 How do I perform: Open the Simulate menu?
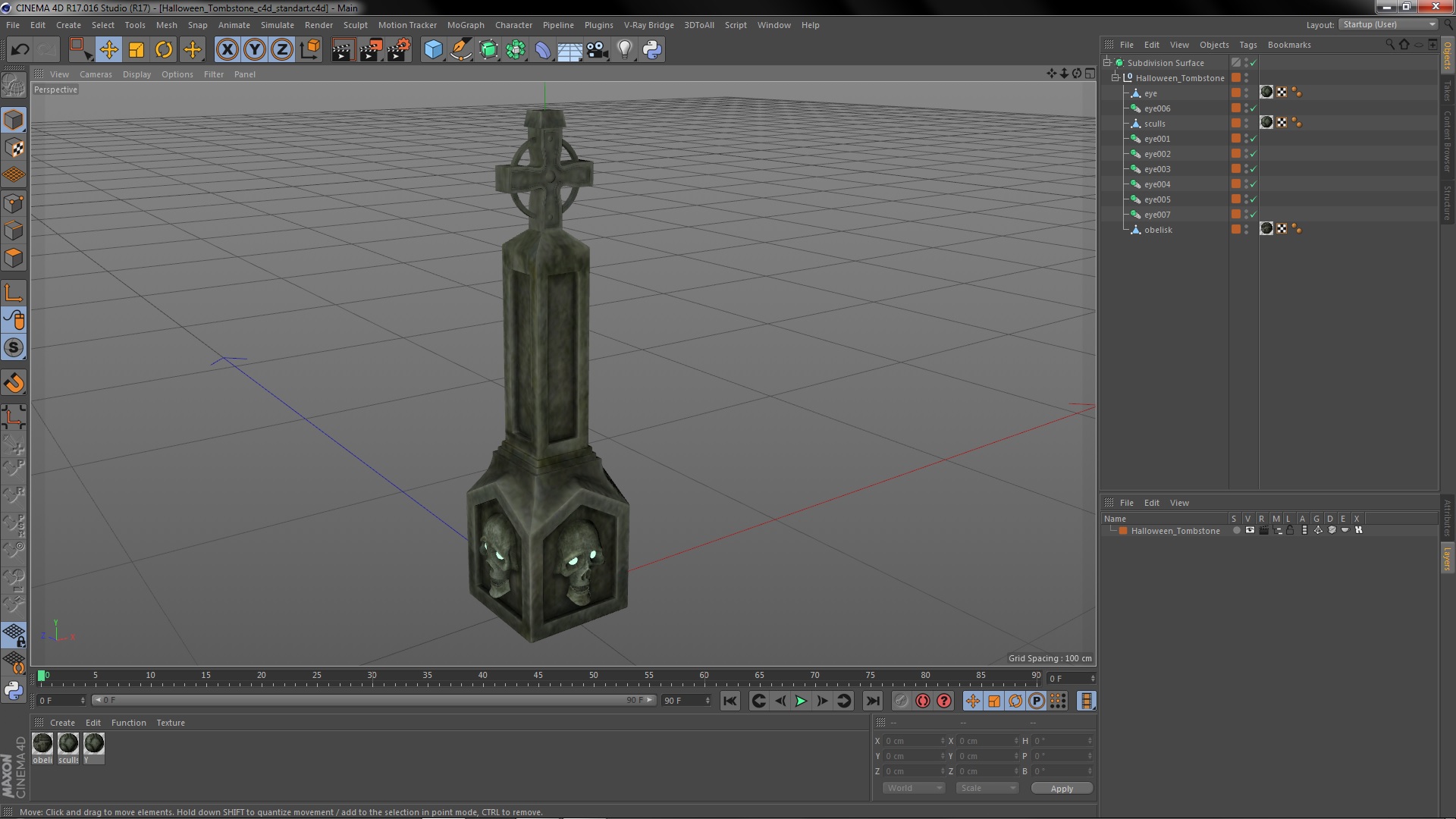tap(278, 25)
